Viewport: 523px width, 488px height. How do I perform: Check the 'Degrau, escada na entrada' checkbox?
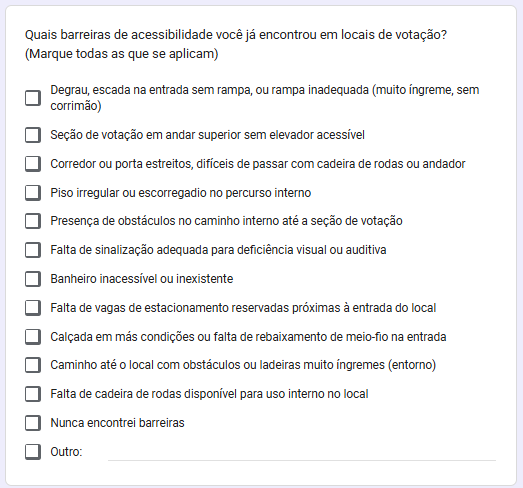point(33,98)
